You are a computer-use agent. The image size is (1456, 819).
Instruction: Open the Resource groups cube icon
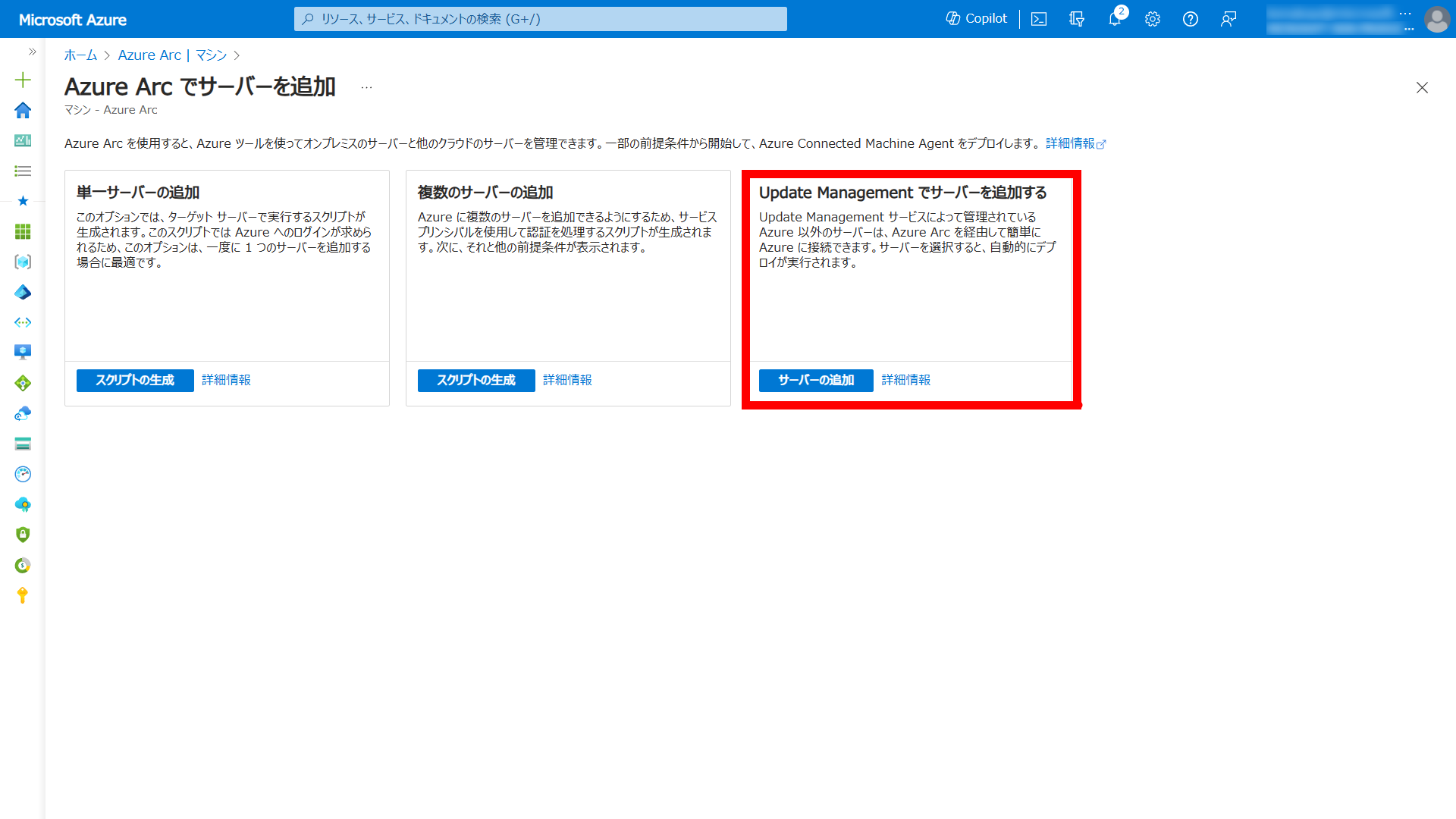click(23, 262)
